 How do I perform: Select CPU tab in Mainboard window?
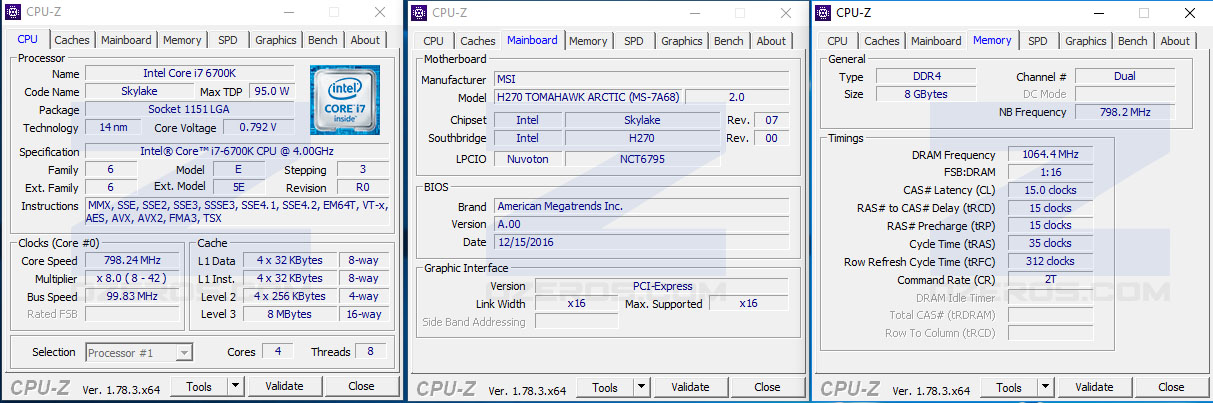coord(434,41)
